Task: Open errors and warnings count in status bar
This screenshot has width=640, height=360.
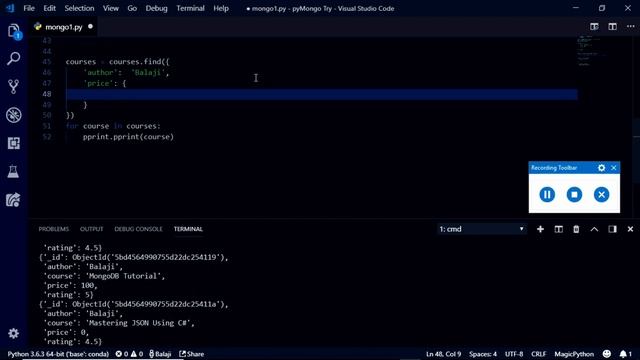Action: coord(129,354)
